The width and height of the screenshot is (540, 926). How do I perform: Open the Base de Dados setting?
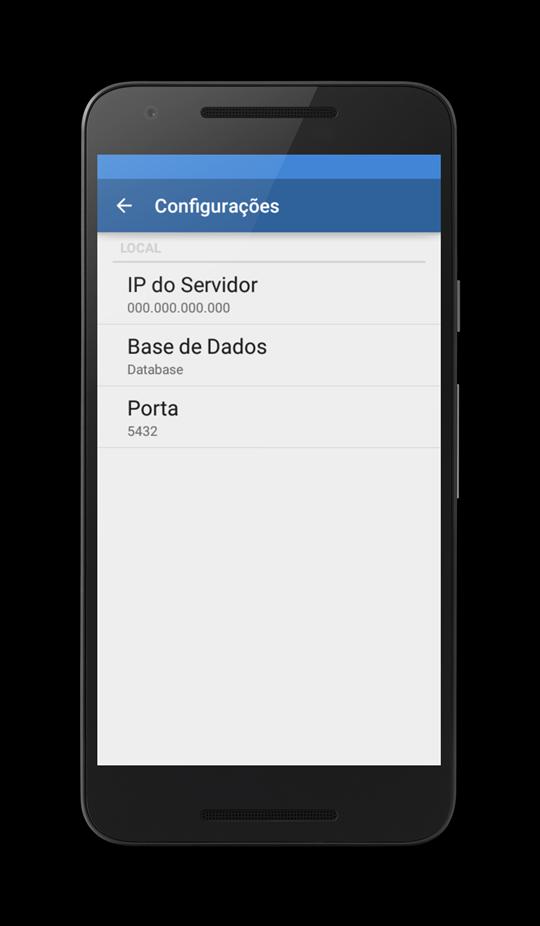pyautogui.click(x=269, y=356)
